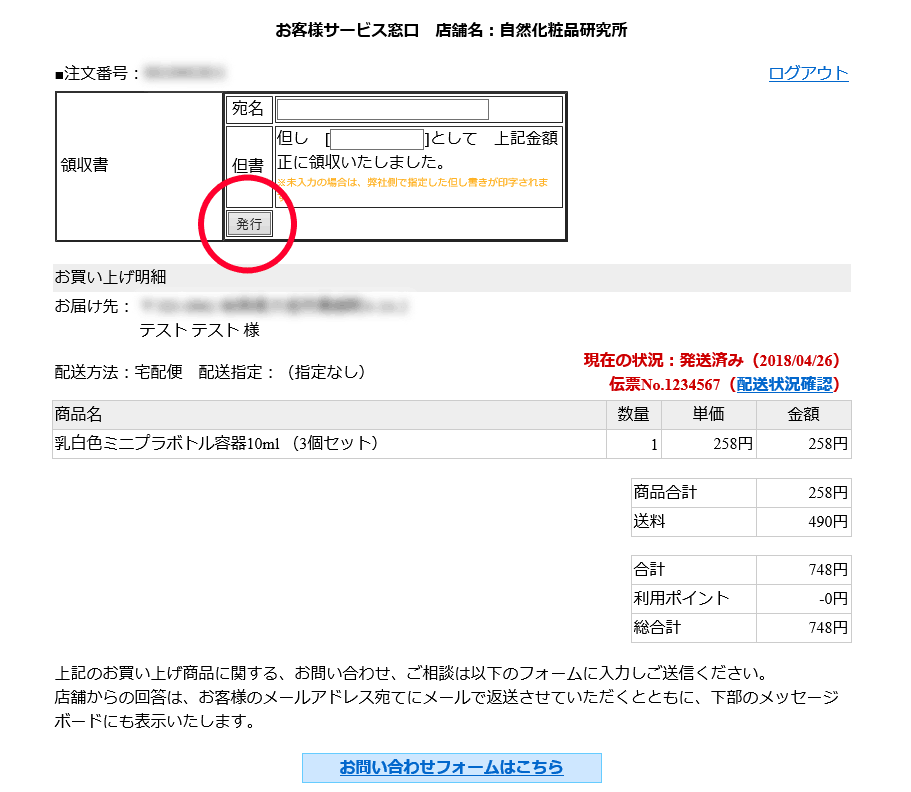Click the 但書 label cell
Image resolution: width=911 pixels, height=792 pixels.
pos(249,166)
